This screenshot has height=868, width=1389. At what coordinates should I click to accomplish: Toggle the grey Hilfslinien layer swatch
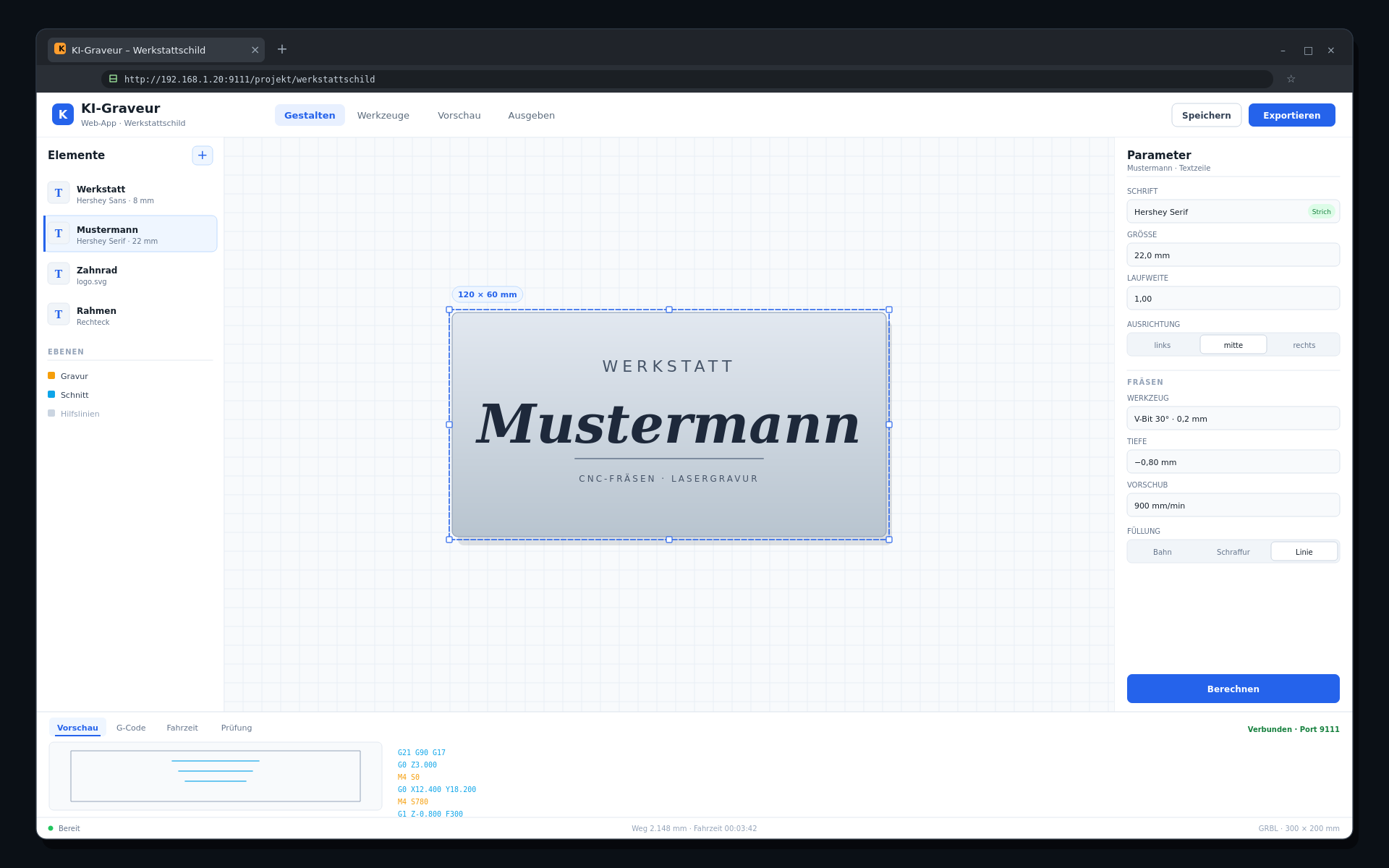[x=51, y=413]
